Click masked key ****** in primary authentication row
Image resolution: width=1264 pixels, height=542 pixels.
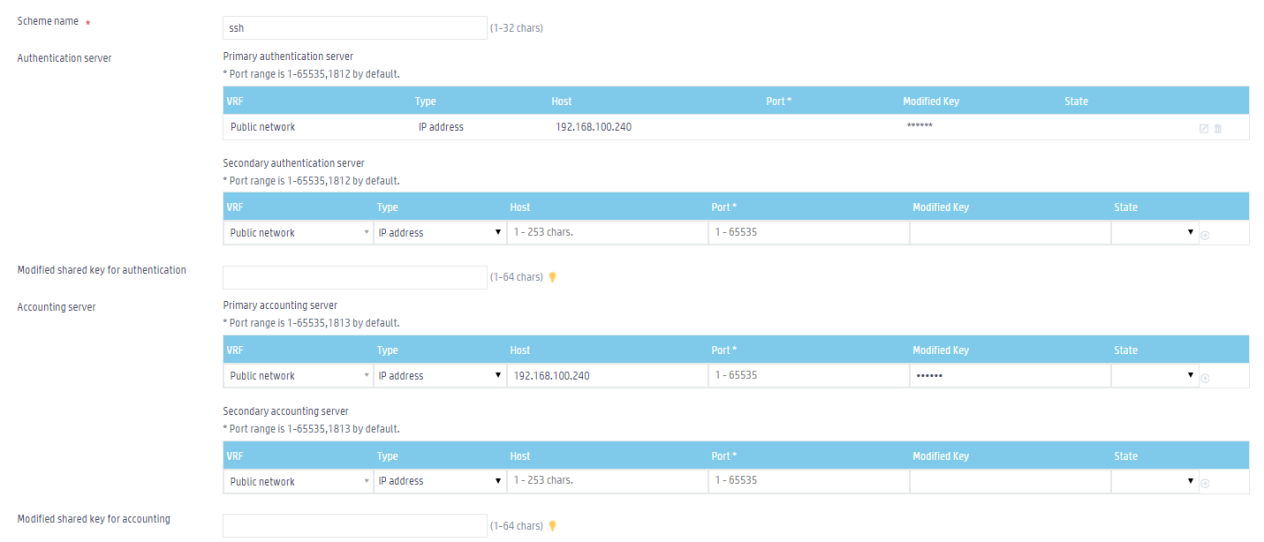(920, 127)
